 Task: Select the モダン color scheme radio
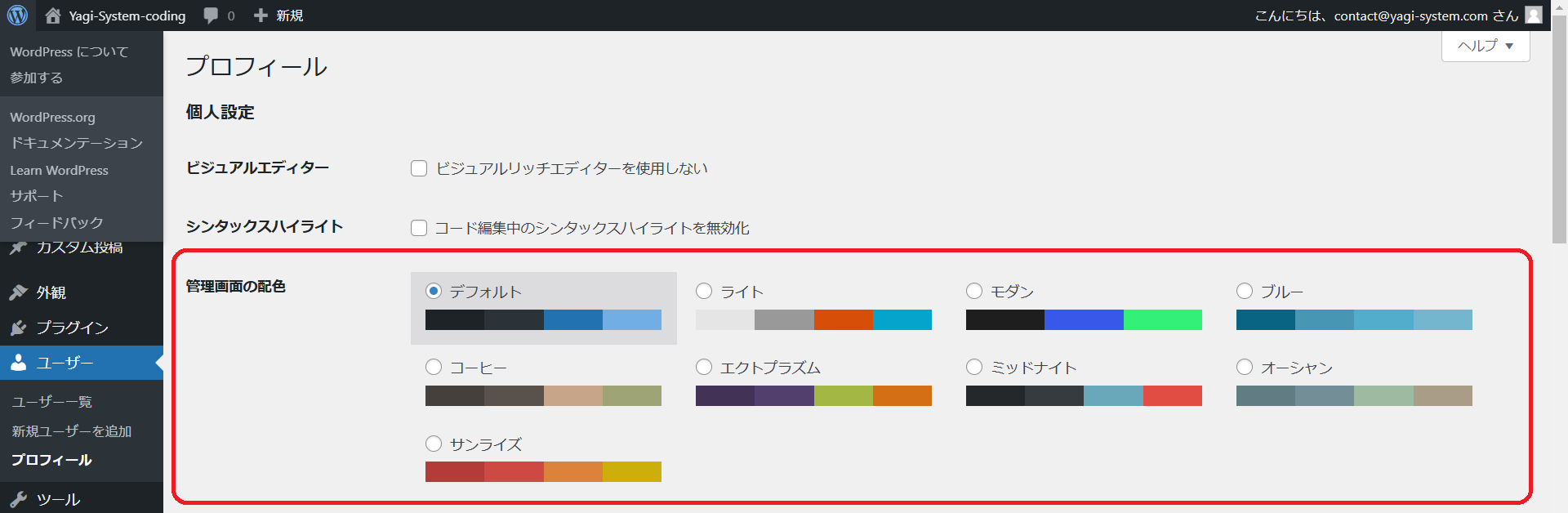974,291
